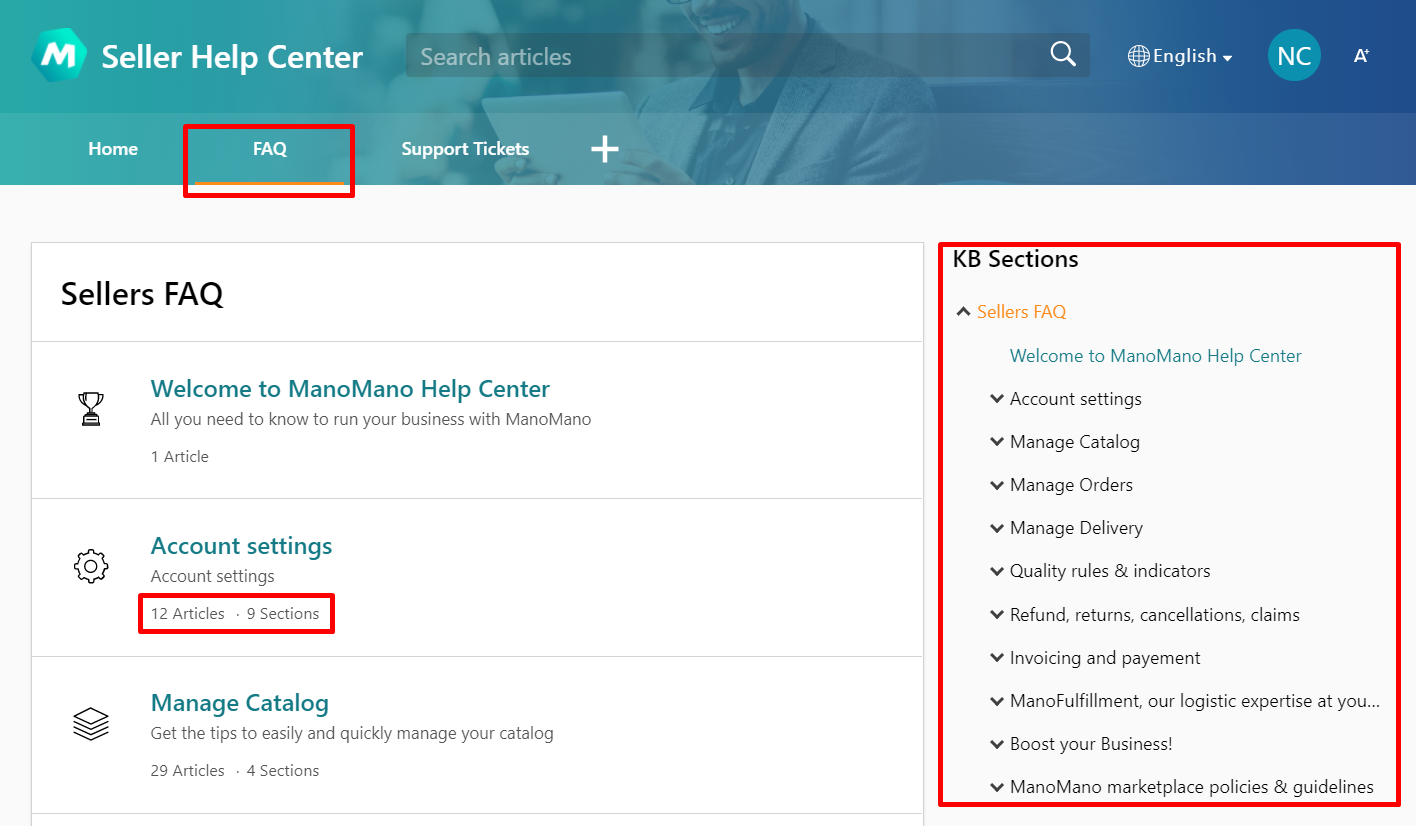Click the globe language icon
Image resolution: width=1416 pixels, height=826 pixels.
1138,56
